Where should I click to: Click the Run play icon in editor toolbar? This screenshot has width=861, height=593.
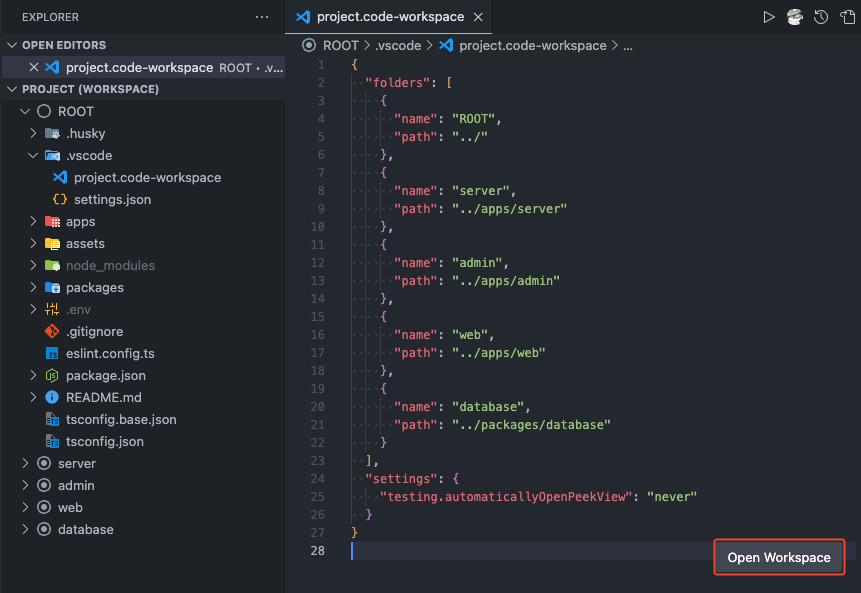768,17
